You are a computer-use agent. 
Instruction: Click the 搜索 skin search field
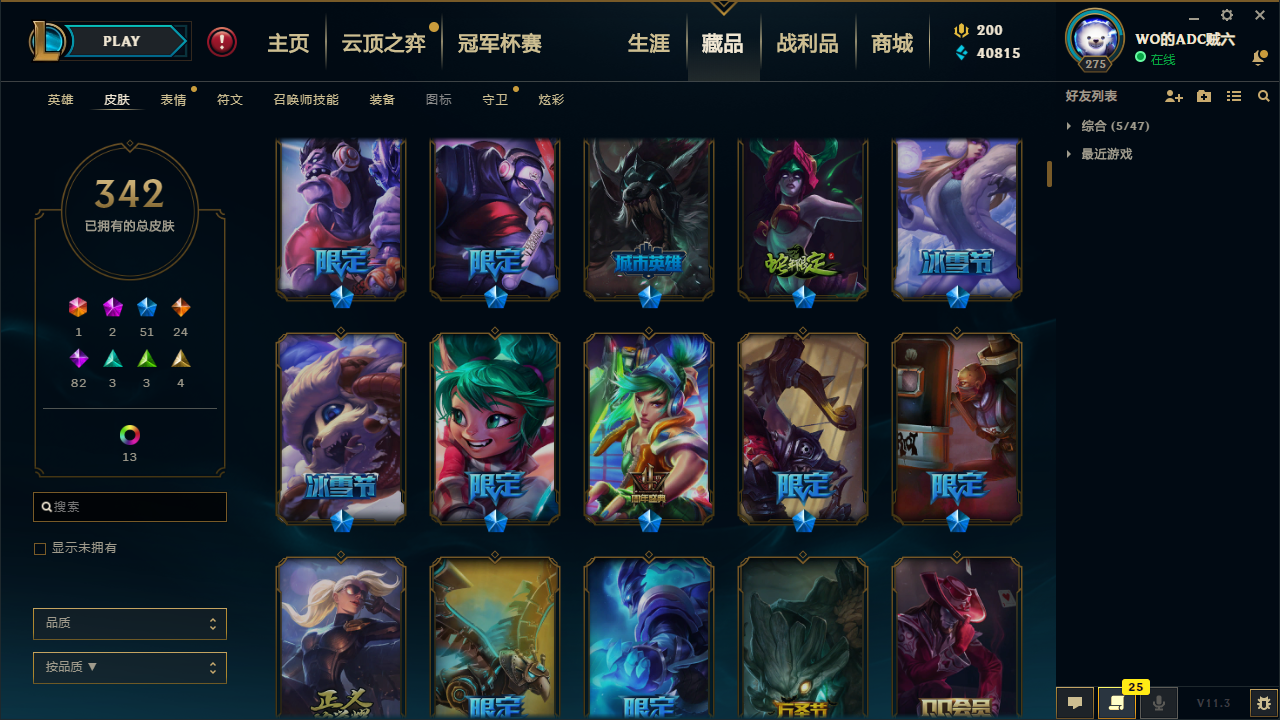point(130,507)
